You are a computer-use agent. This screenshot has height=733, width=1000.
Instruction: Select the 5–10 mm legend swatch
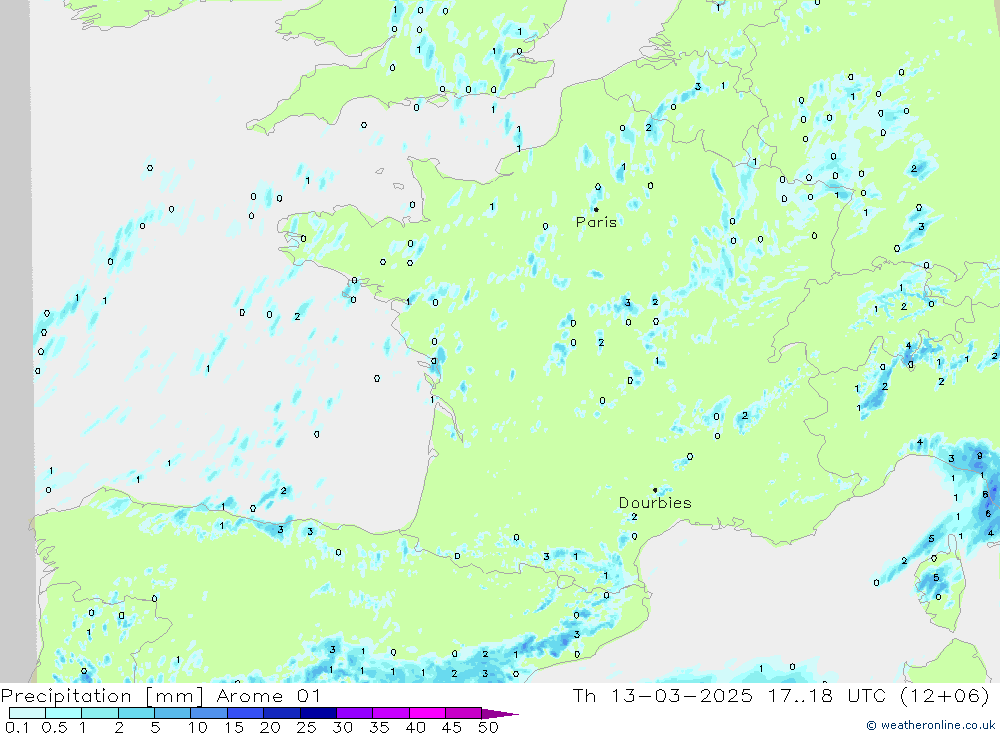click(173, 713)
